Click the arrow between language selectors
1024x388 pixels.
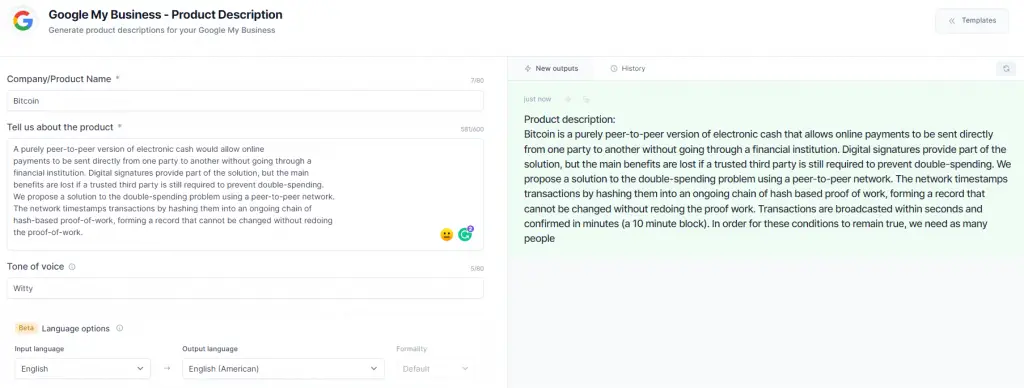[167, 368]
